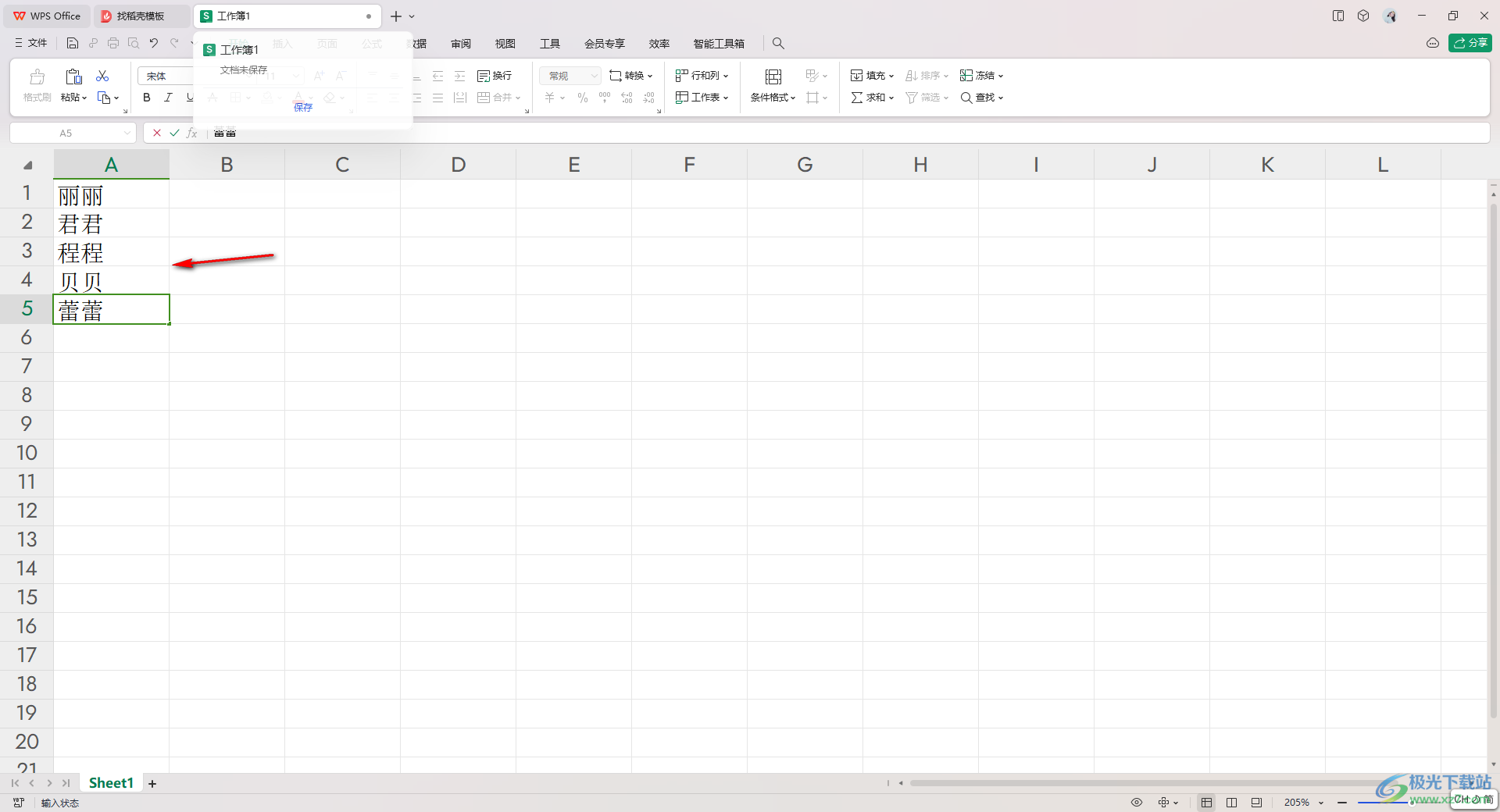Toggle Italic formatting

(168, 98)
